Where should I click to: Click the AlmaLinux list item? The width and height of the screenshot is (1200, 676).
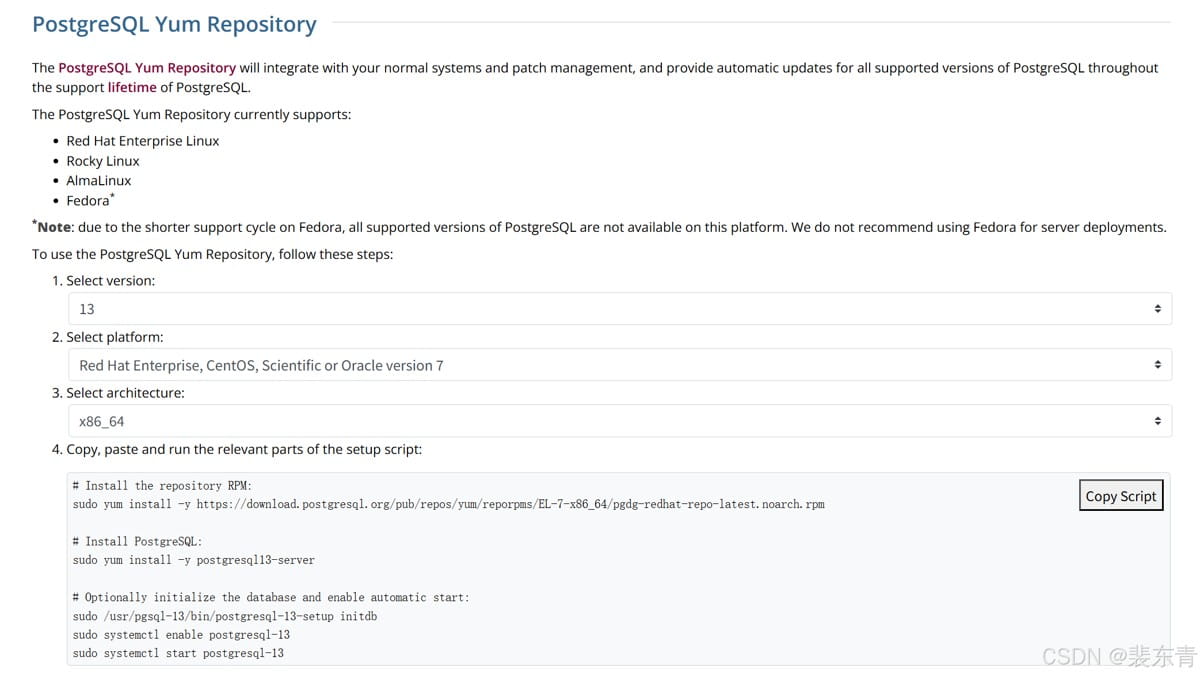coord(99,181)
